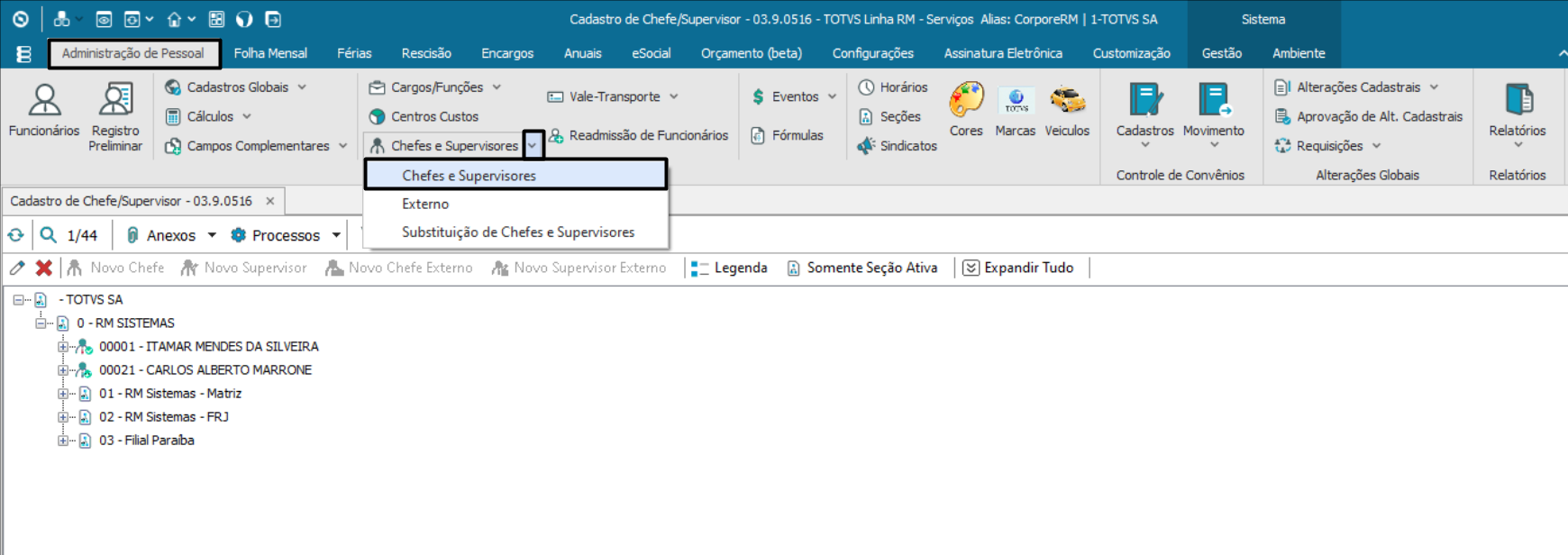The width and height of the screenshot is (1568, 555).
Task: Collapse the 0 - RM SISTEMAS node
Action: [x=41, y=323]
